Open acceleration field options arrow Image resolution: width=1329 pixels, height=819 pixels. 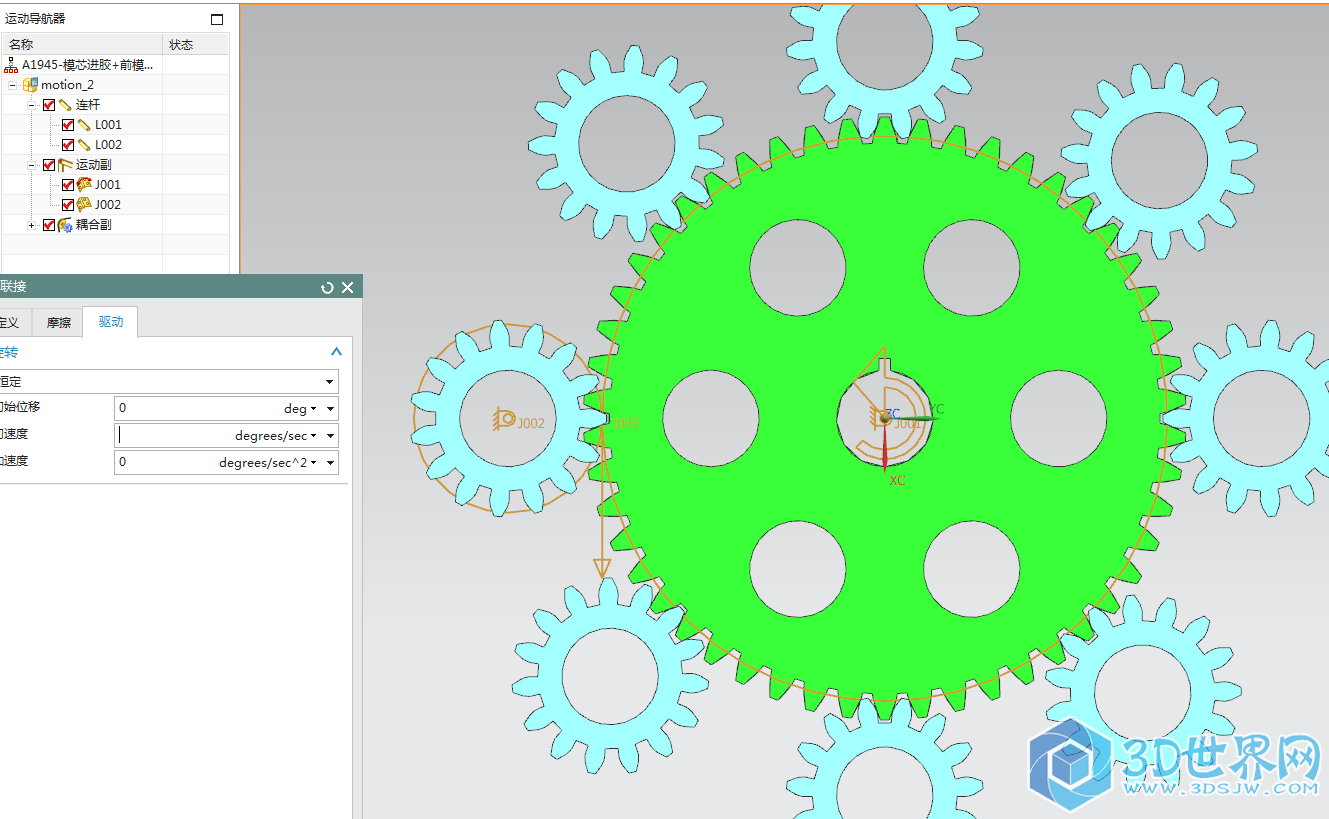click(330, 462)
